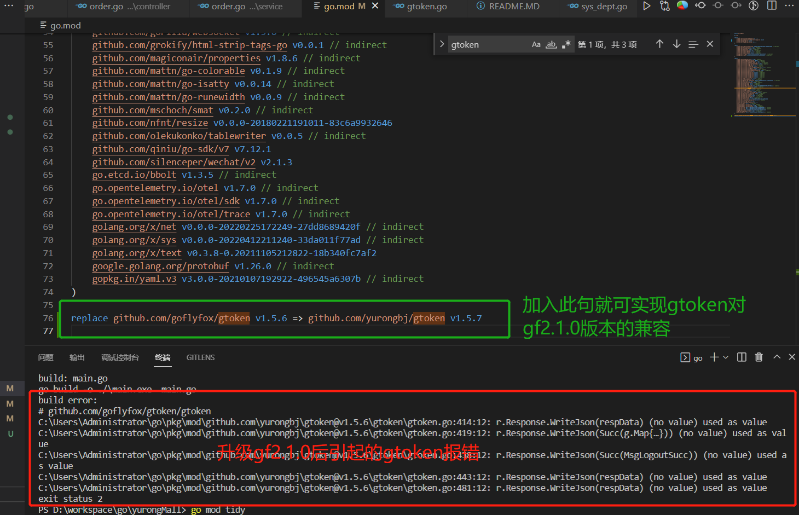
Task: Toggle find in selection icon
Action: point(693,44)
